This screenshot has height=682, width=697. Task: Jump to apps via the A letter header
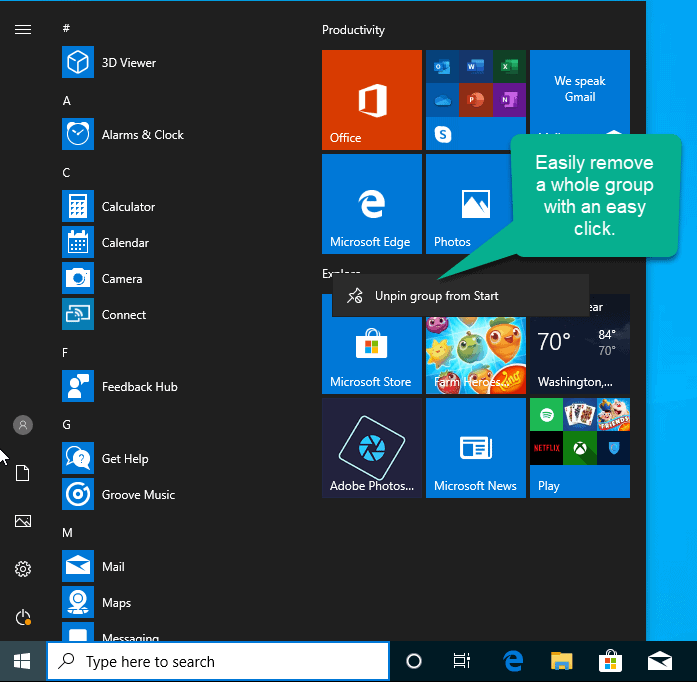pos(67,100)
